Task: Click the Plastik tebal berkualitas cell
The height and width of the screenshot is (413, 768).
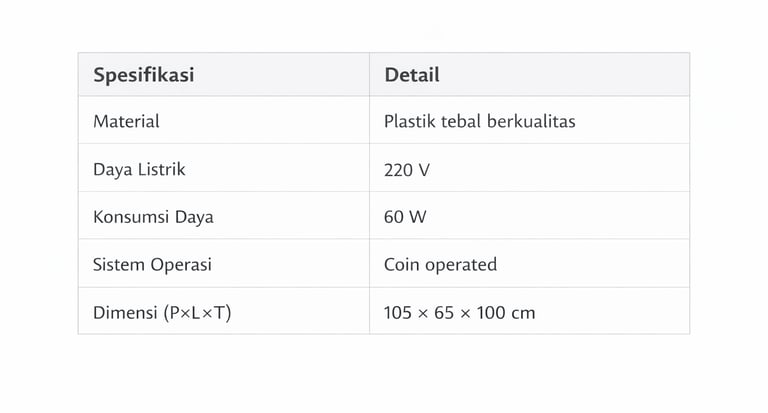Action: 479,121
